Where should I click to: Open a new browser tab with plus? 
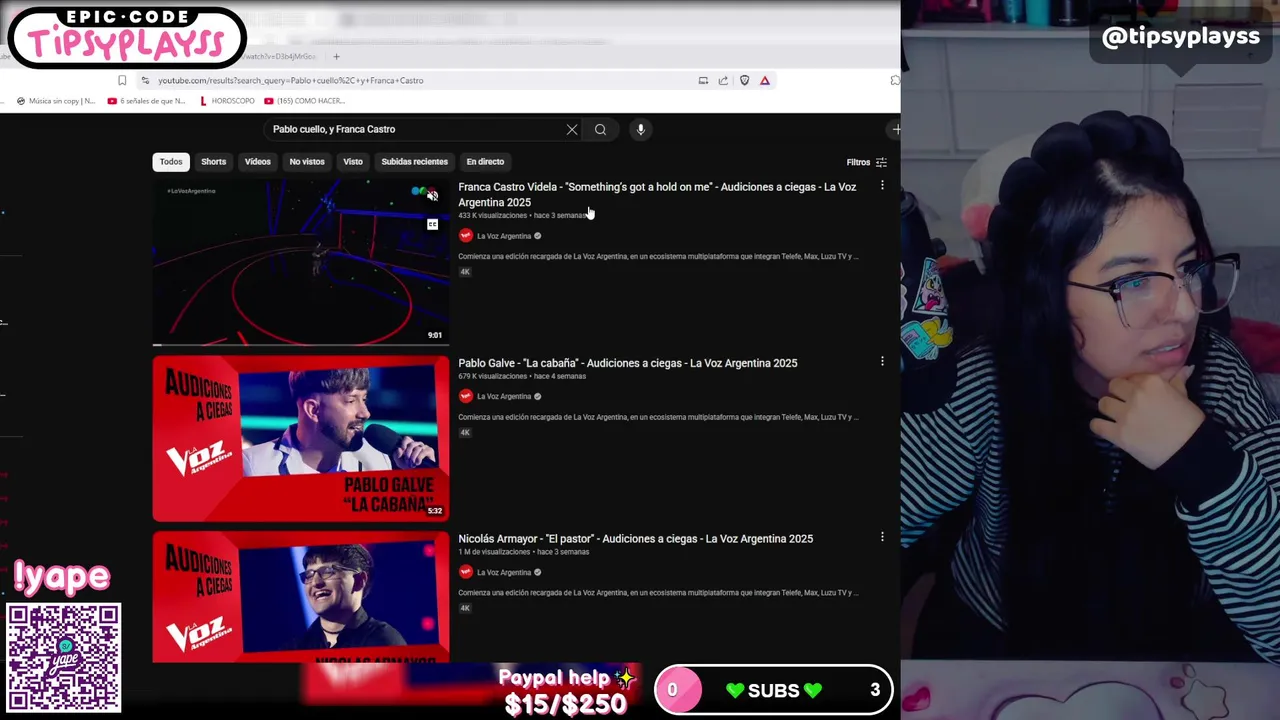(336, 56)
